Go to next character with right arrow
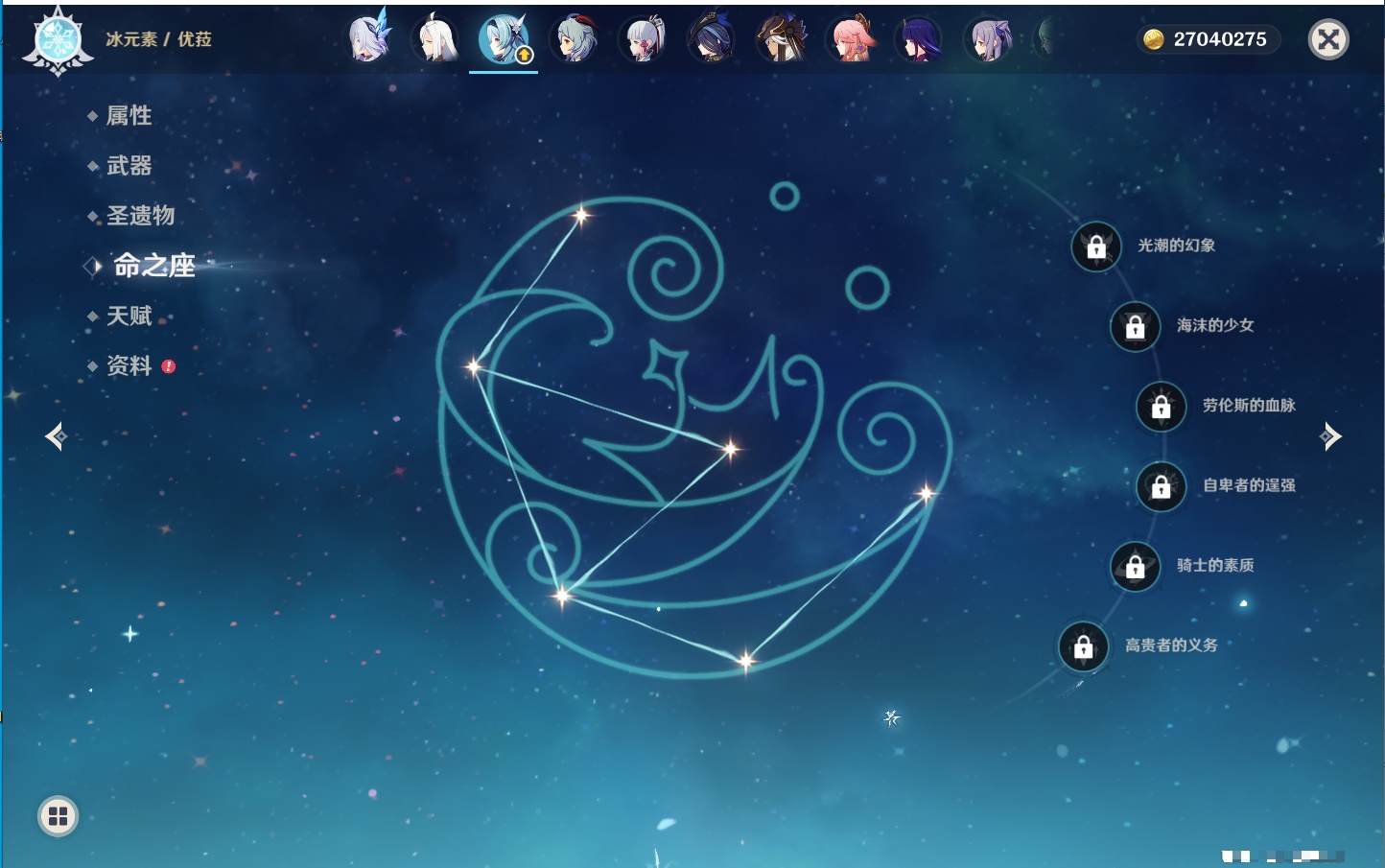The height and width of the screenshot is (868, 1385). [1330, 436]
